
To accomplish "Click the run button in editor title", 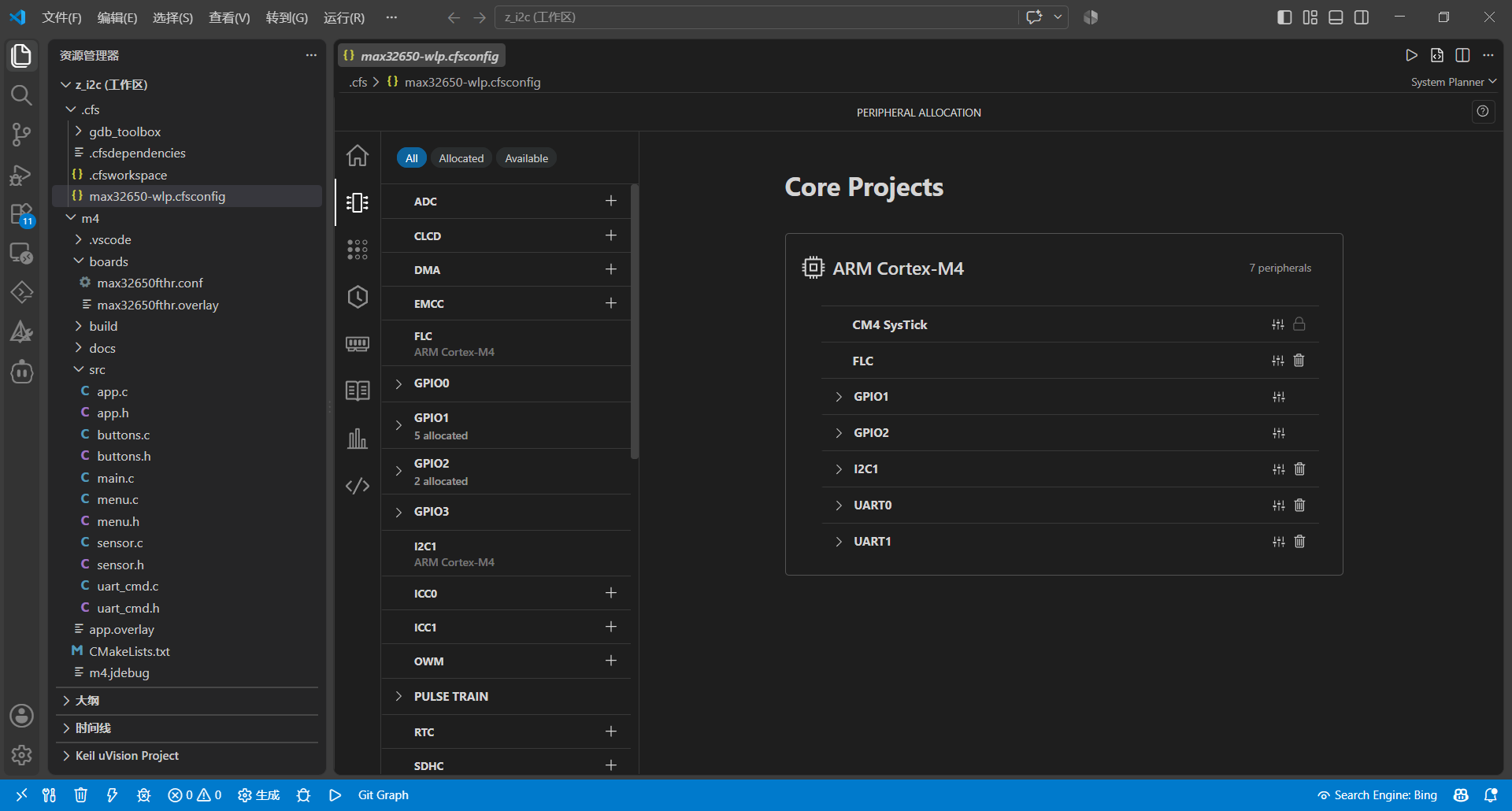I will pyautogui.click(x=1411, y=55).
